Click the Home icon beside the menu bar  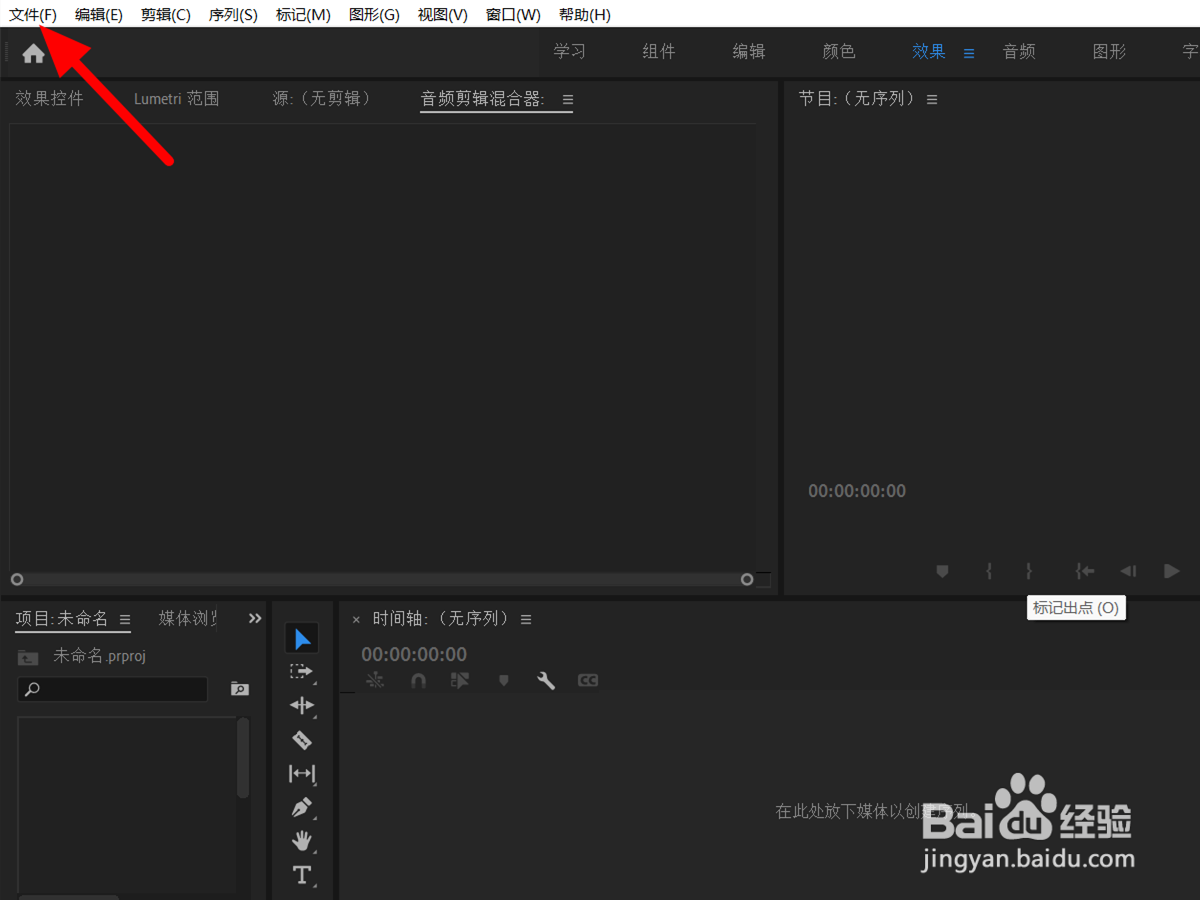(x=32, y=52)
